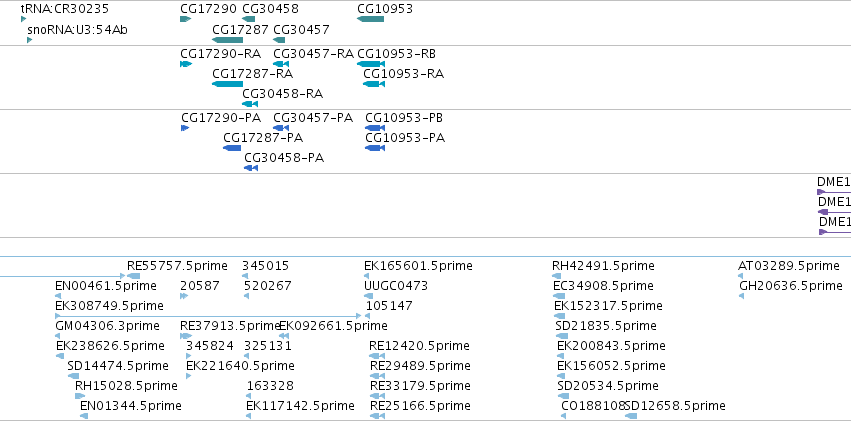The width and height of the screenshot is (851, 421).
Task: Select the EK117142.5prime label
Action: (300, 406)
